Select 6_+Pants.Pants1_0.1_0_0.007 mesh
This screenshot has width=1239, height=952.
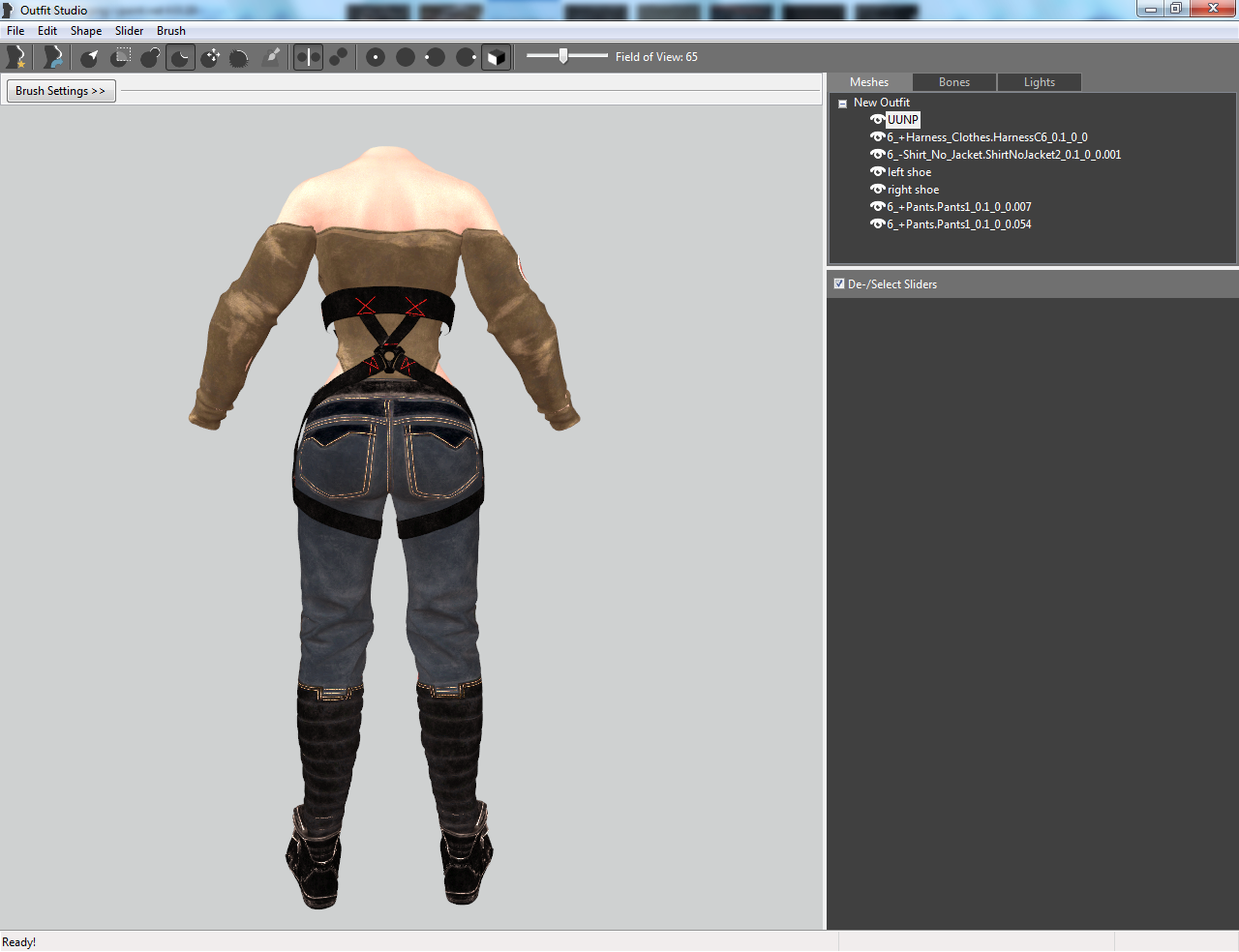click(959, 207)
